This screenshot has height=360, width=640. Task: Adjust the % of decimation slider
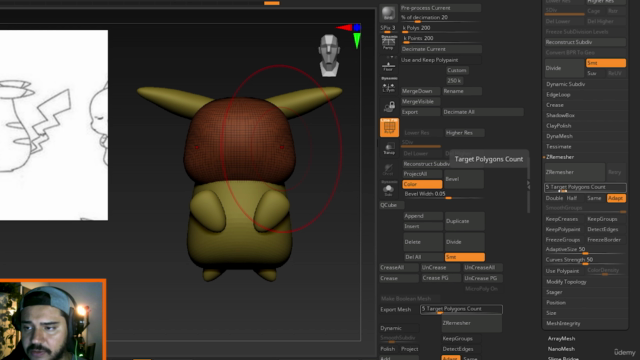(x=440, y=18)
